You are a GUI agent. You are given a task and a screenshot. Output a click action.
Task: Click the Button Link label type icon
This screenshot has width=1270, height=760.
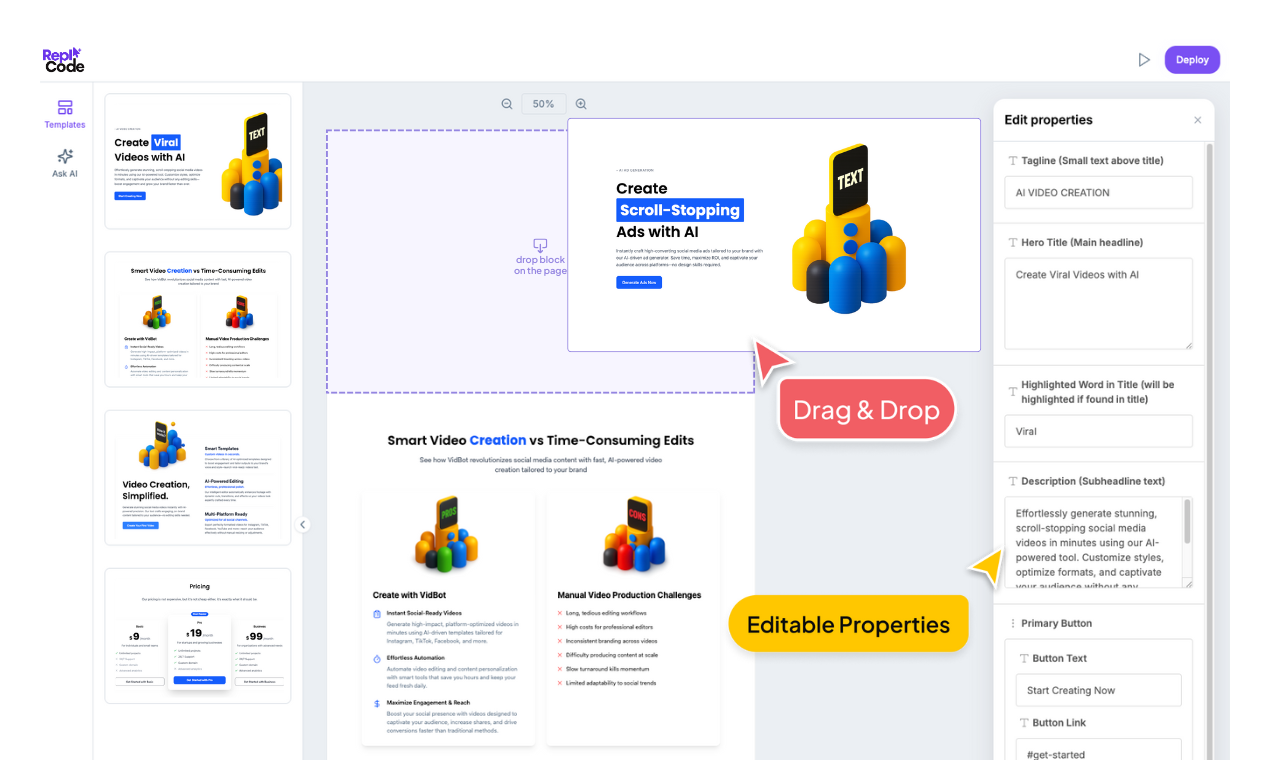pos(1024,722)
